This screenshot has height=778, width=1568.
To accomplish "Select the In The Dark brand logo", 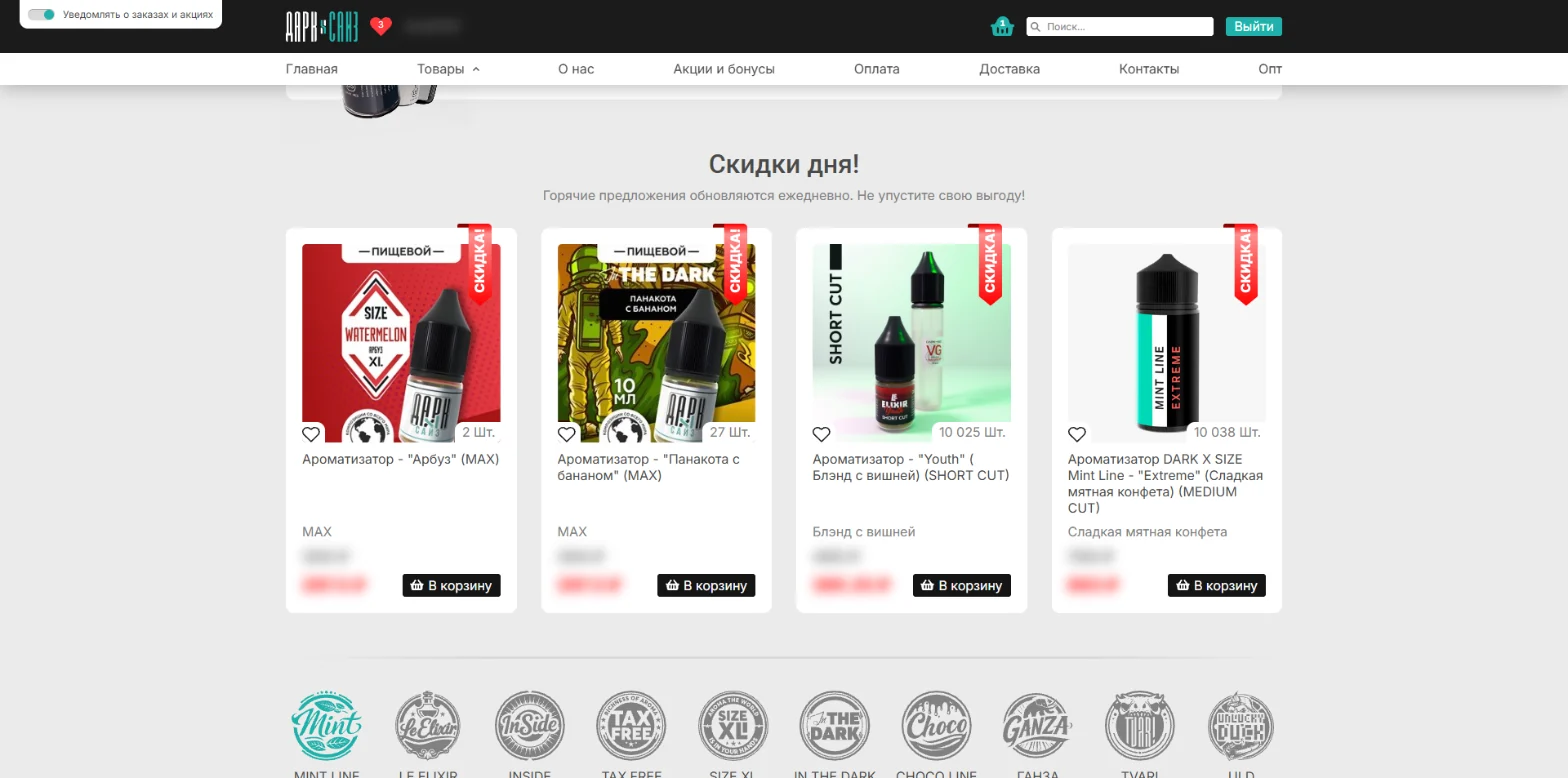I will [835, 727].
